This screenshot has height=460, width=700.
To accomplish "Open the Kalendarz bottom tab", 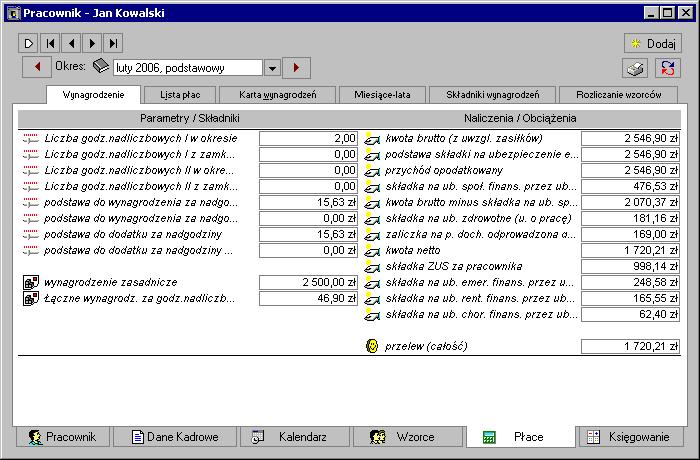I will (295, 436).
